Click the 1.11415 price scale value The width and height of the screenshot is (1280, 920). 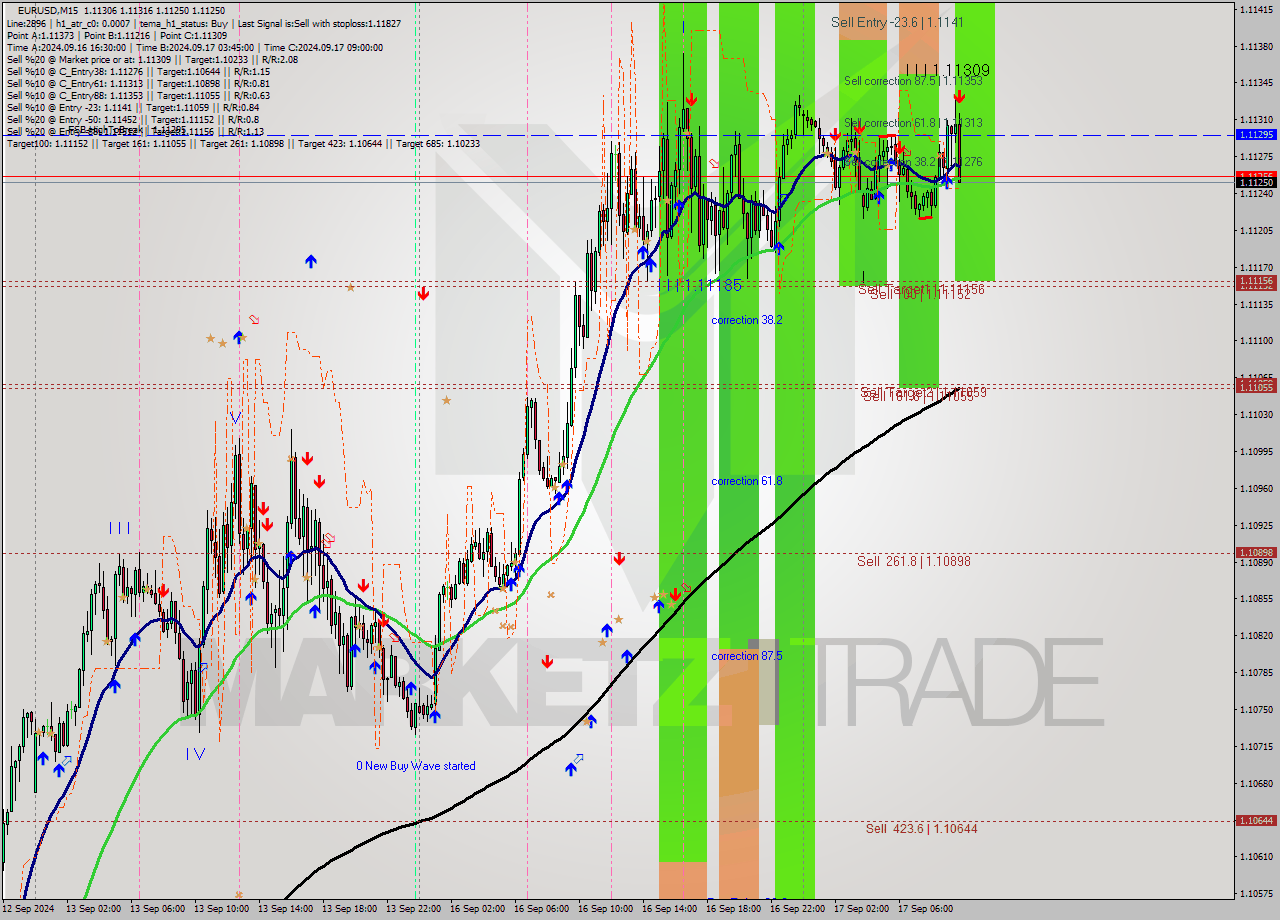click(1256, 9)
